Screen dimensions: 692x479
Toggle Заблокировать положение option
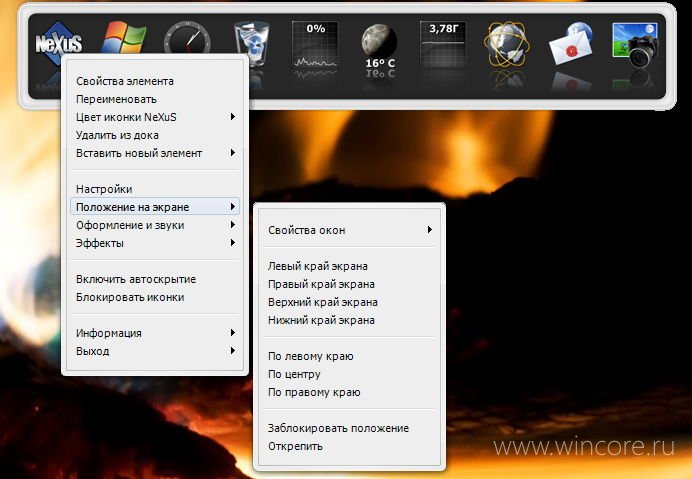(350, 428)
